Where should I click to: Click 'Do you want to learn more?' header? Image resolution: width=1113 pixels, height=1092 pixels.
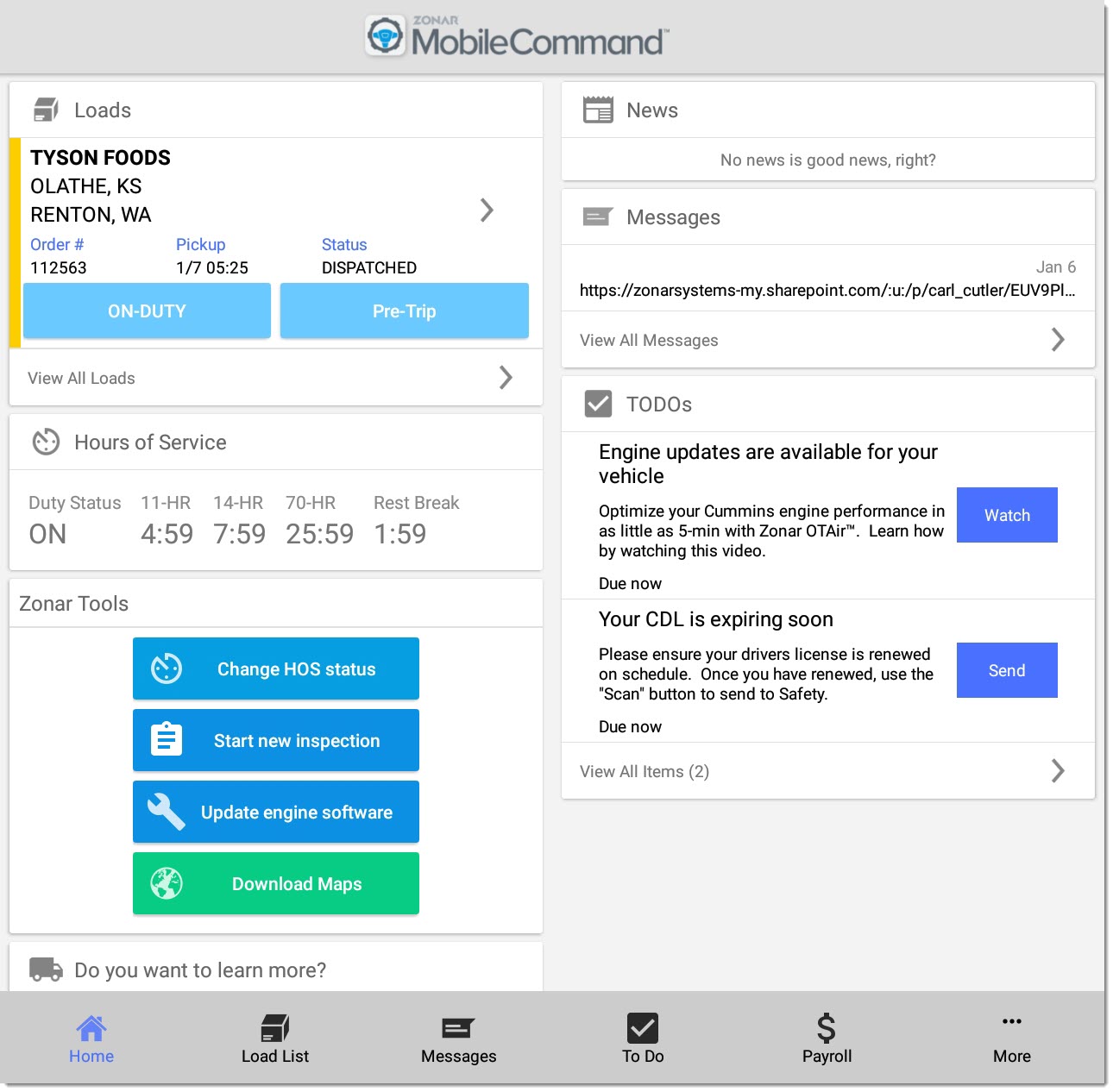pyautogui.click(x=200, y=970)
